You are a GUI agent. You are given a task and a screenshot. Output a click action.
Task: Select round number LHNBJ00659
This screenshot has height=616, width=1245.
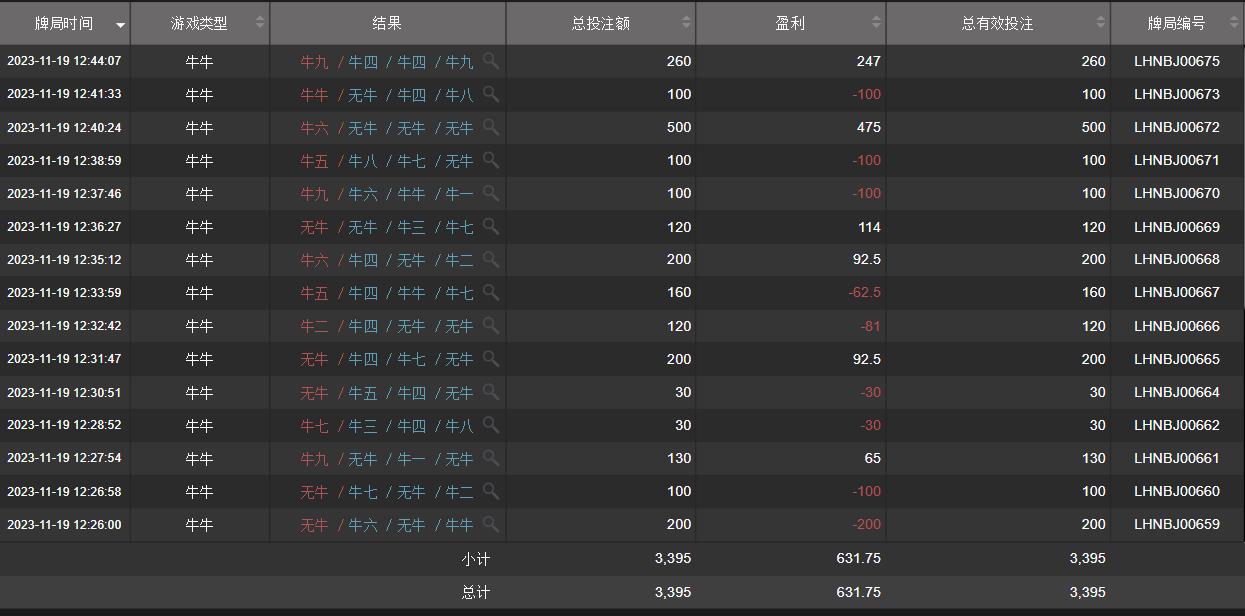click(1177, 523)
